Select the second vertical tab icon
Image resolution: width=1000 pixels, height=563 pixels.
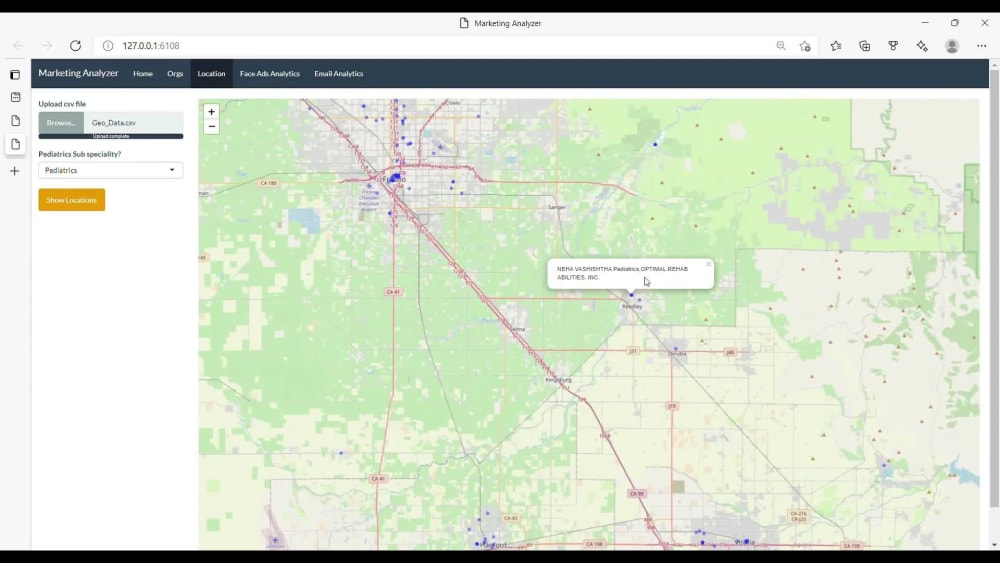tap(15, 97)
